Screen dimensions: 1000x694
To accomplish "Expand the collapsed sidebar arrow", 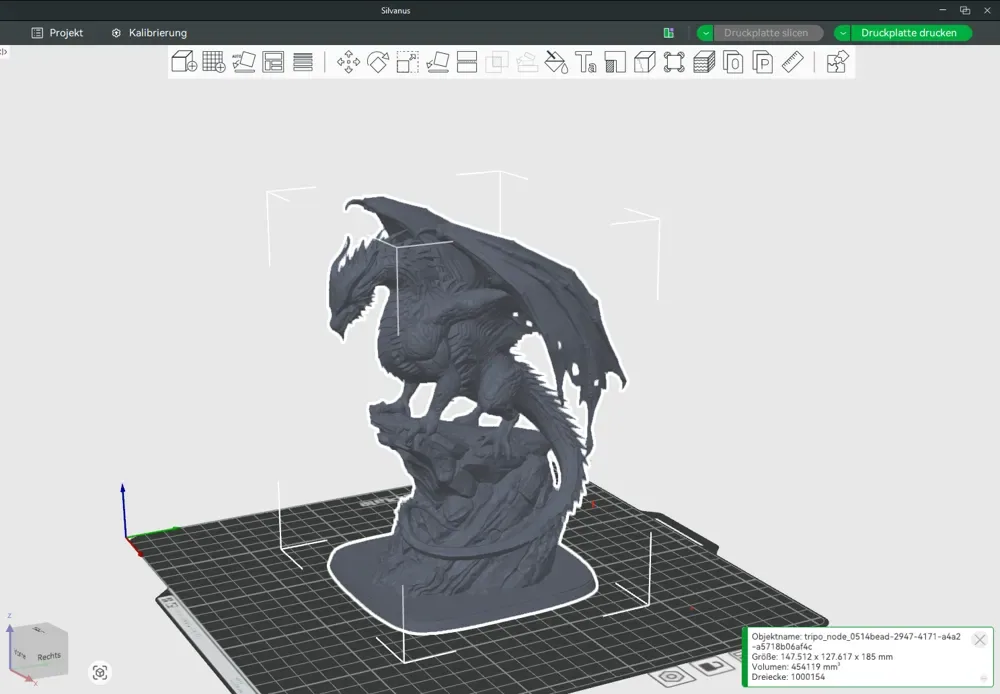I will coord(4,52).
